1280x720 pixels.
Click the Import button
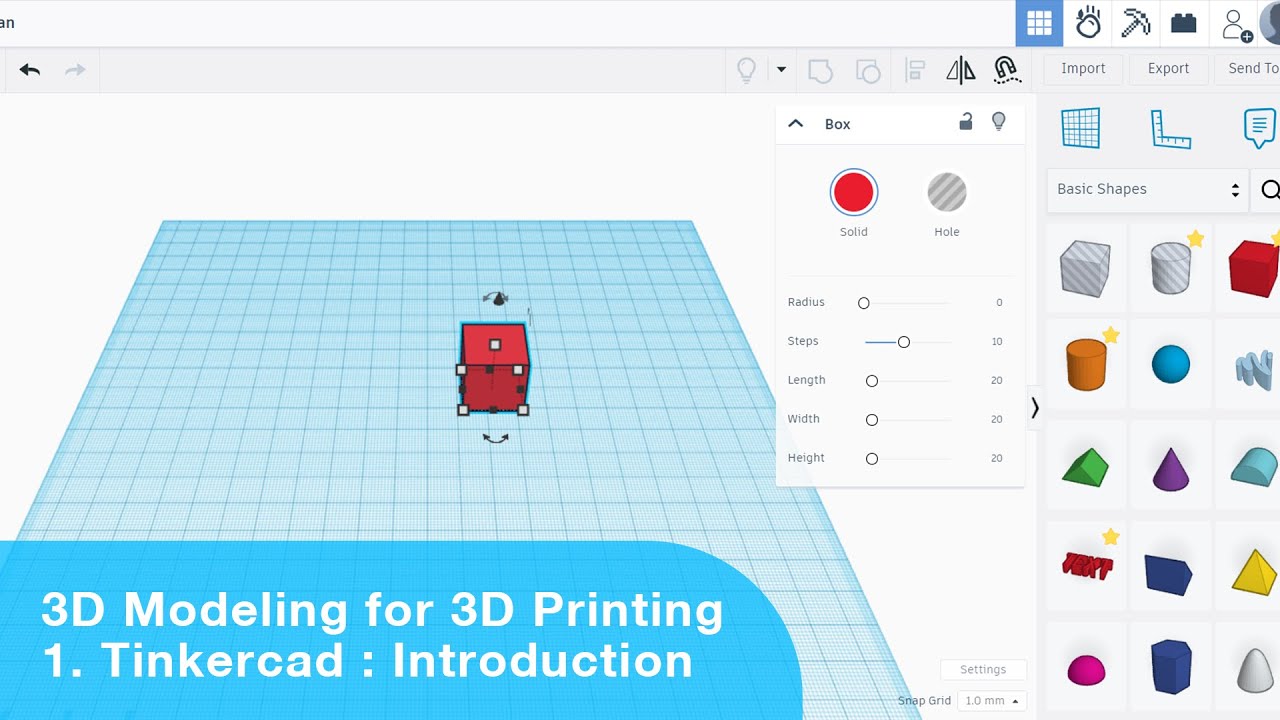pyautogui.click(x=1083, y=69)
